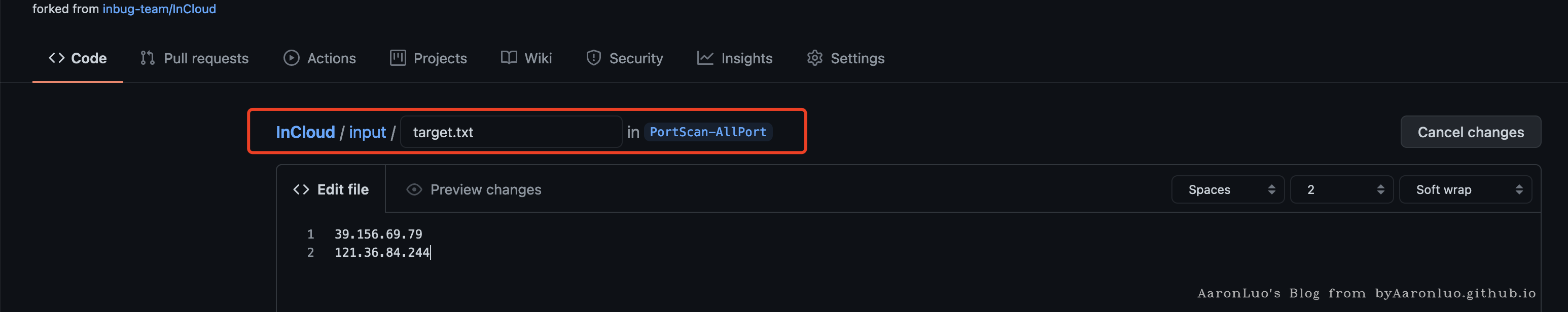Click the Projects board icon

point(398,58)
